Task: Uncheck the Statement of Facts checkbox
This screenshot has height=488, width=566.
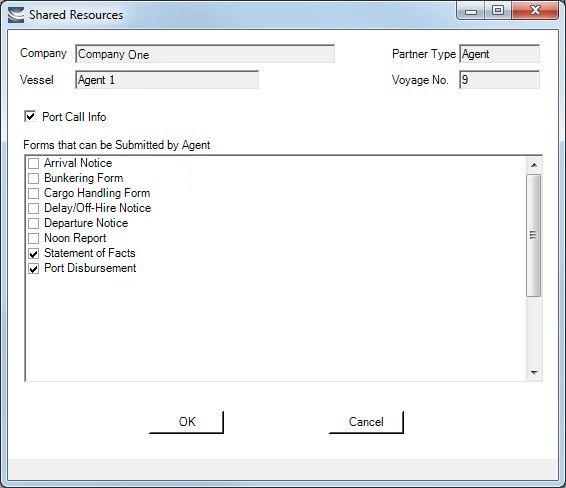Action: pyautogui.click(x=34, y=254)
